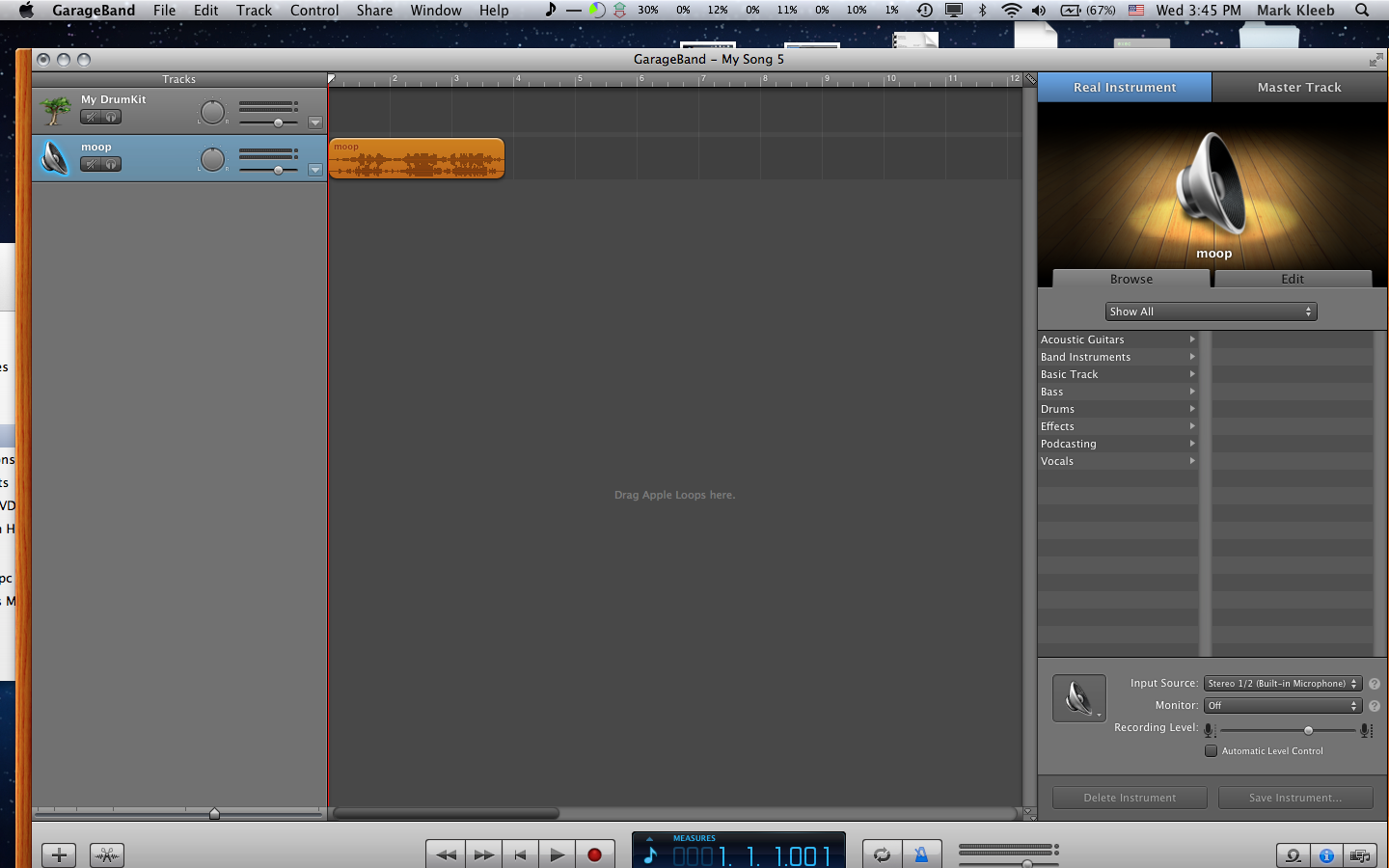
Task: Click the fast forward transport button
Action: tap(483, 854)
